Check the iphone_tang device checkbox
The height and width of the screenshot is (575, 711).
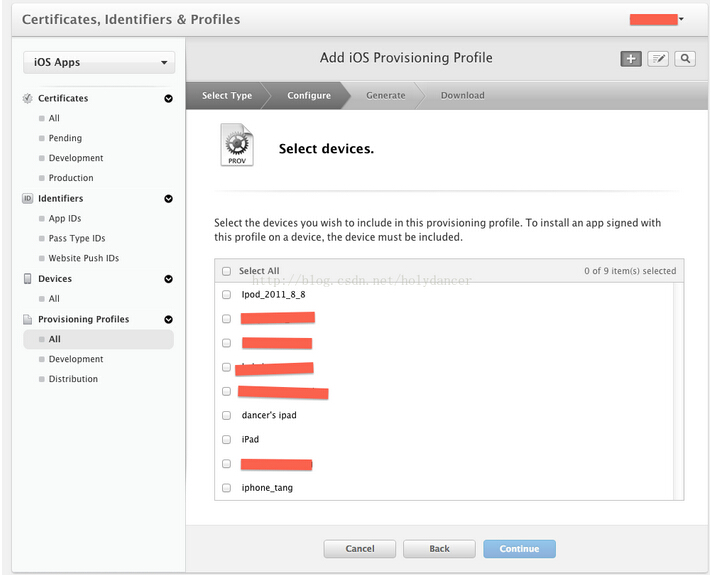226,488
